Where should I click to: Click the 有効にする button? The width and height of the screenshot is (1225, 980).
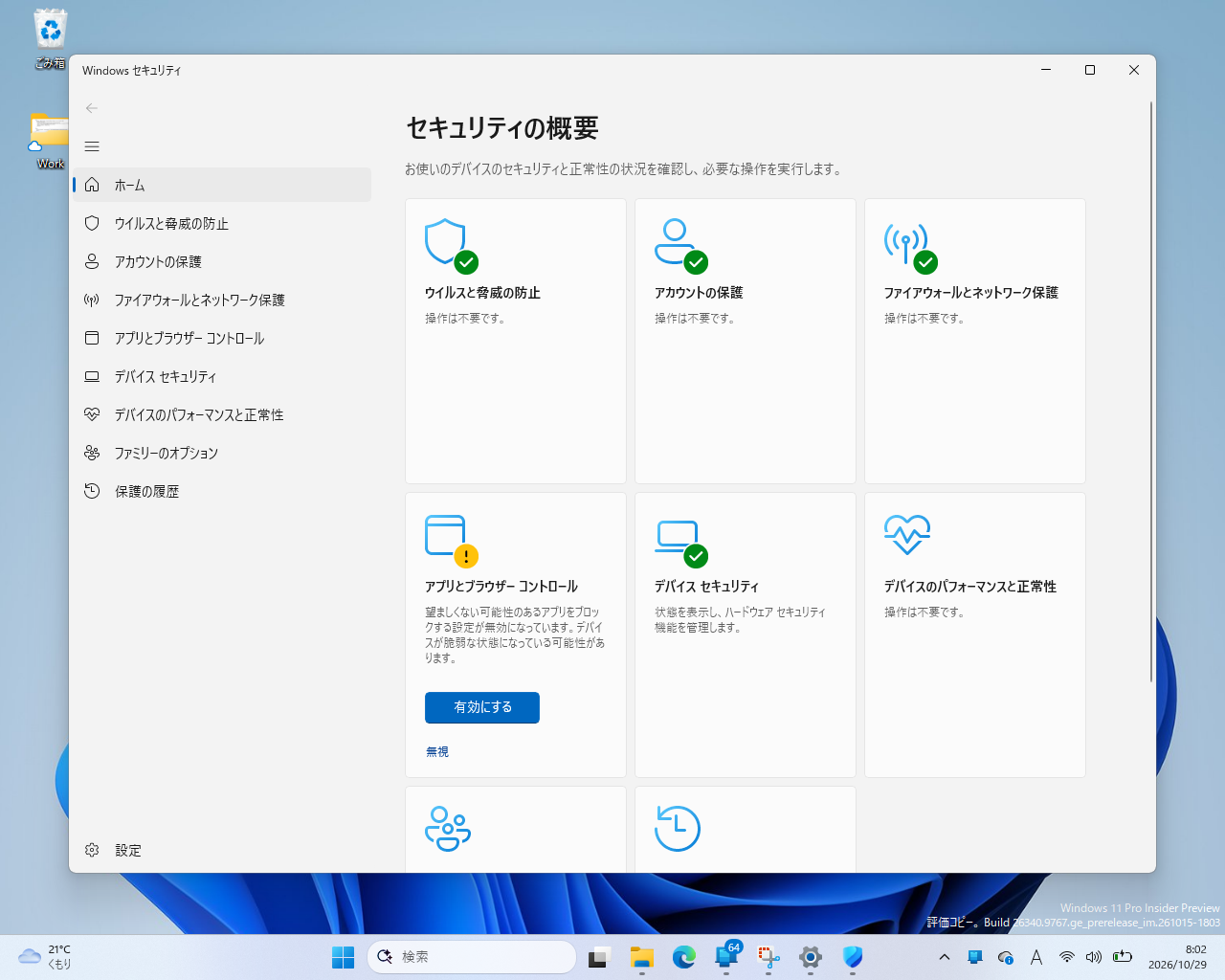coord(482,707)
